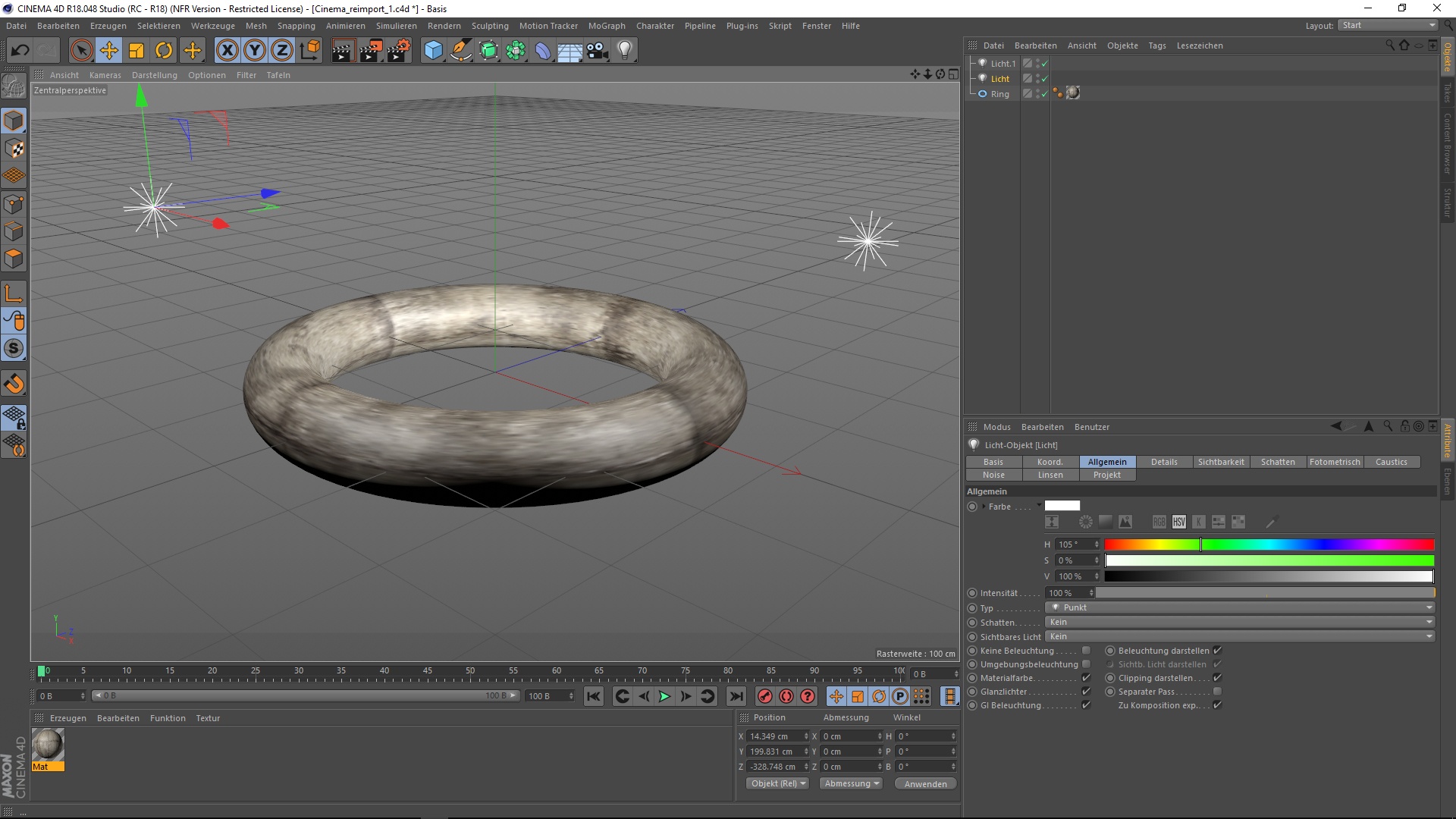Image resolution: width=1456 pixels, height=819 pixels.
Task: Switch to the Koord. tab
Action: [x=1050, y=462]
